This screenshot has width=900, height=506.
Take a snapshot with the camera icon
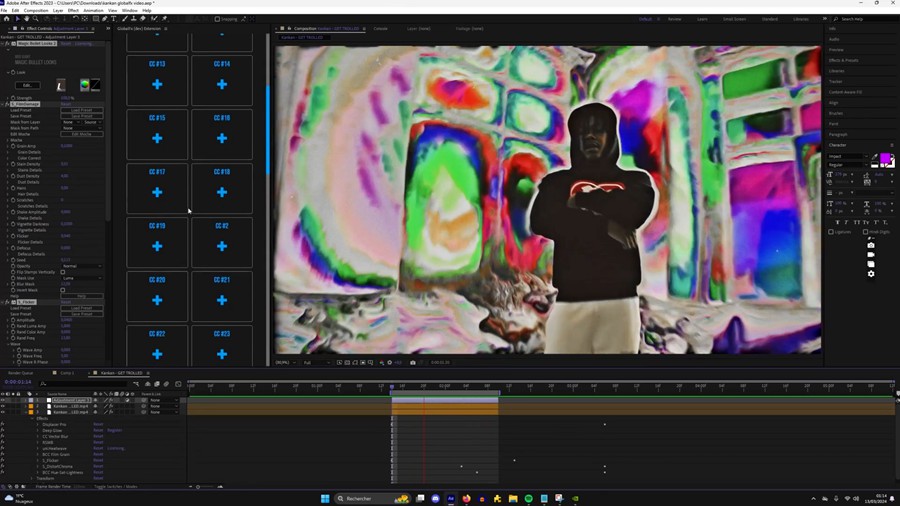pos(412,362)
